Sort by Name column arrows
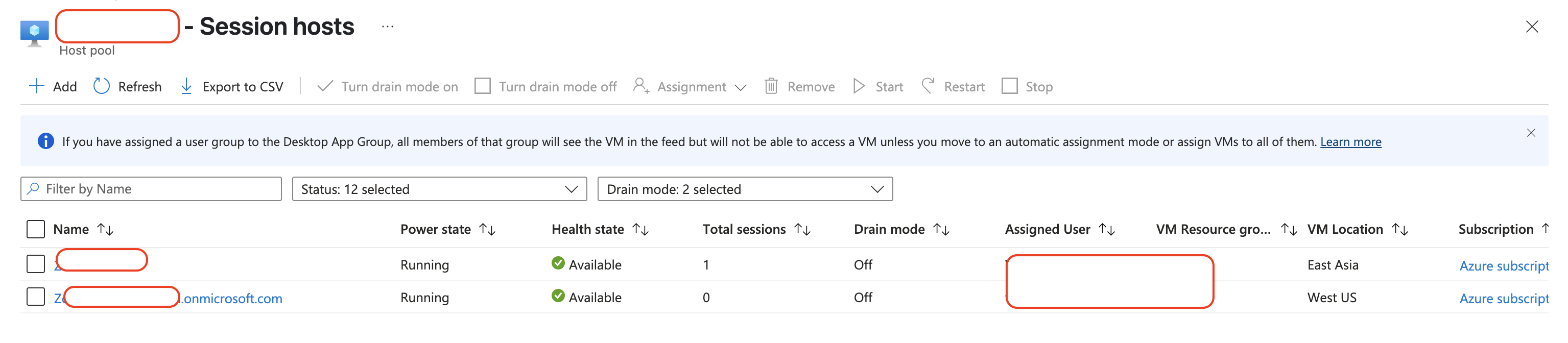The image size is (1568, 343). pyautogui.click(x=105, y=229)
